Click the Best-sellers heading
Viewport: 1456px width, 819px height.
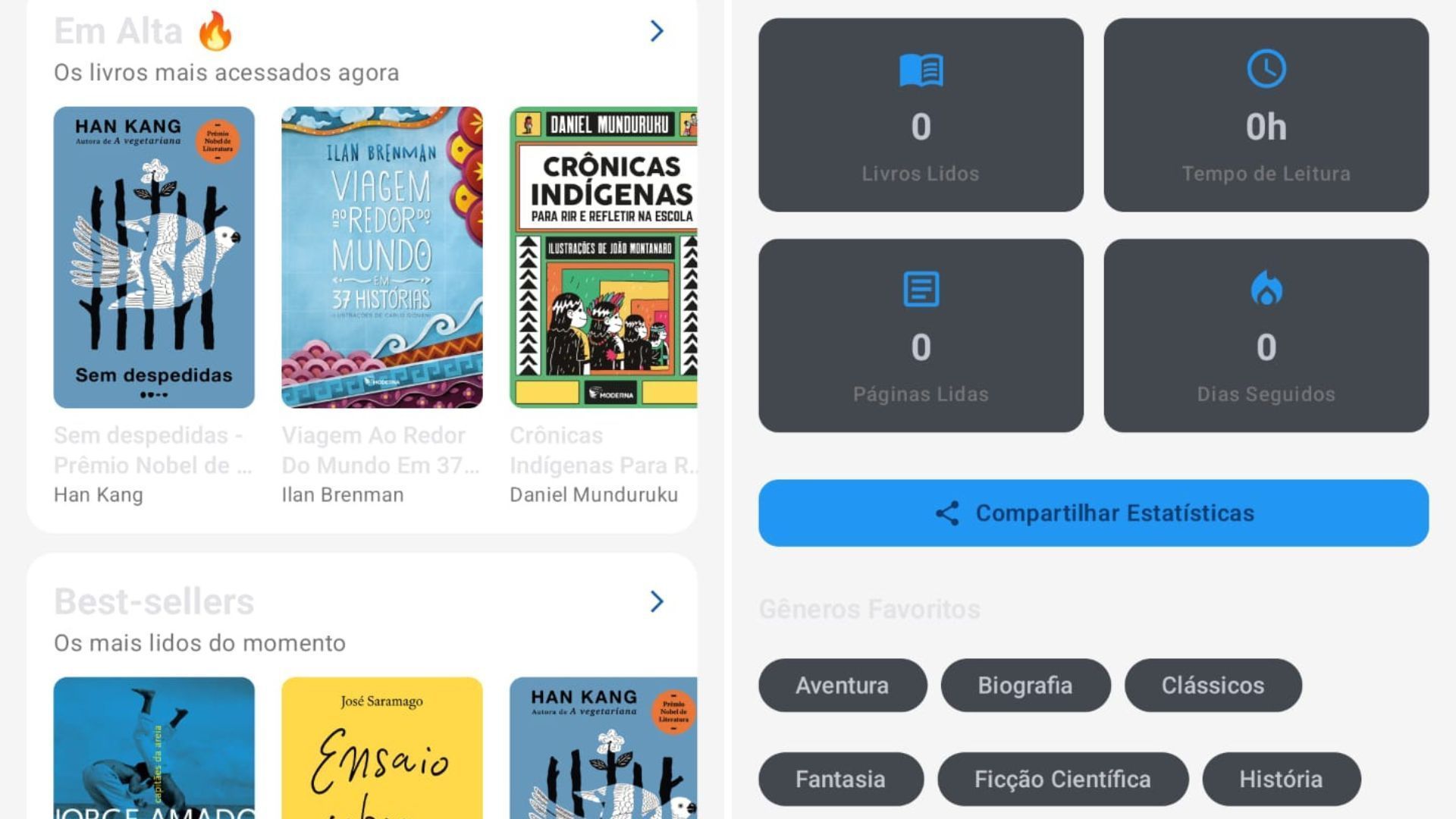tap(154, 602)
